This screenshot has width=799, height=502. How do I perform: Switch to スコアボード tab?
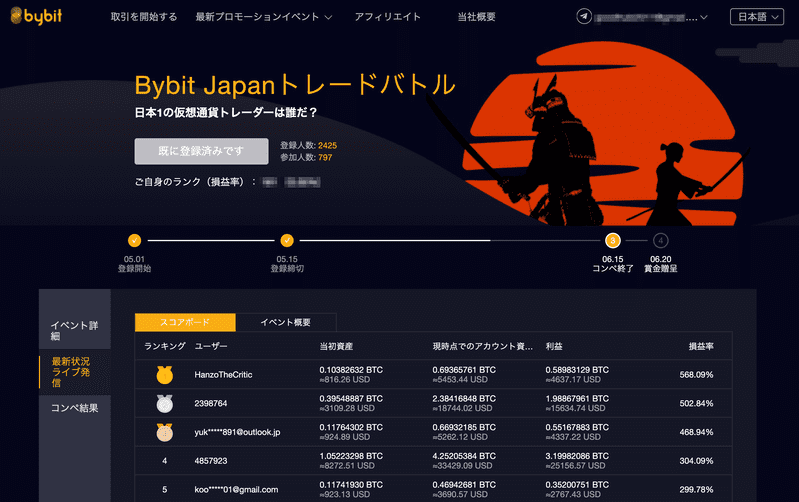click(185, 322)
